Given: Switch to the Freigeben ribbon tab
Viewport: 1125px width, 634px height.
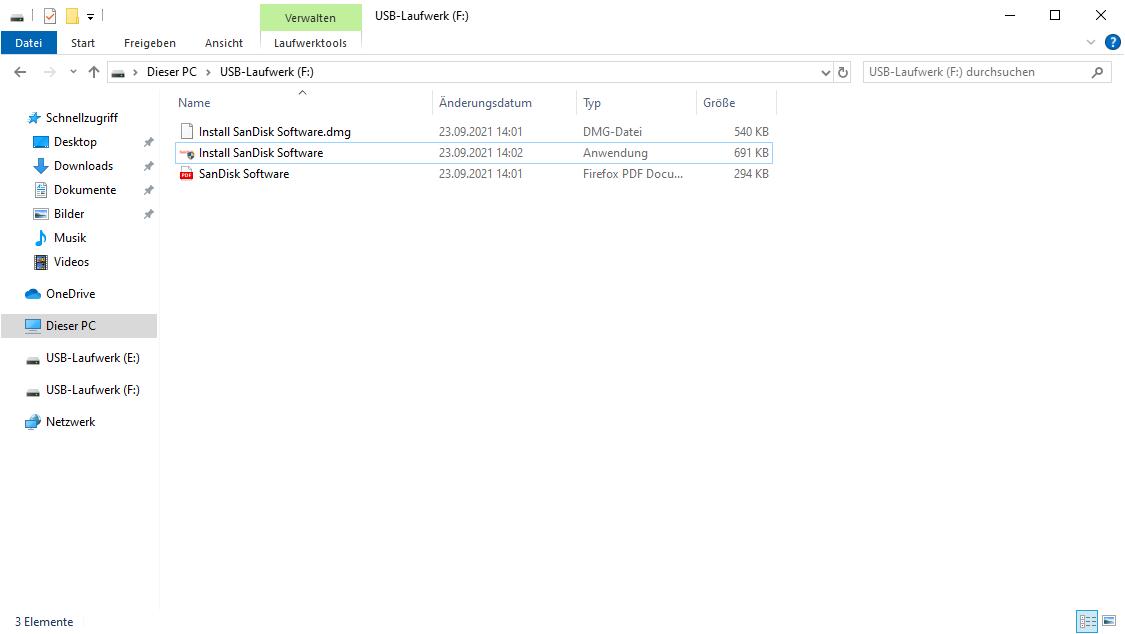Looking at the screenshot, I should pos(150,43).
